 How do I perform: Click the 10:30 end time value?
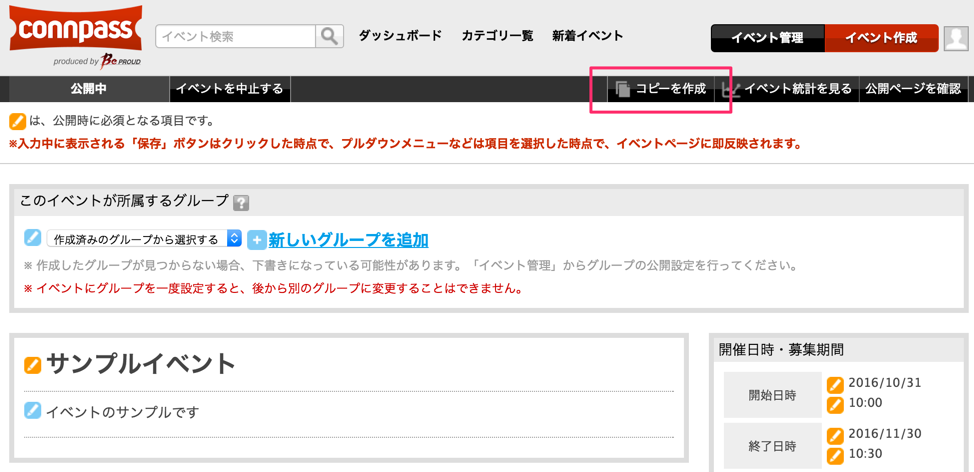(x=865, y=454)
